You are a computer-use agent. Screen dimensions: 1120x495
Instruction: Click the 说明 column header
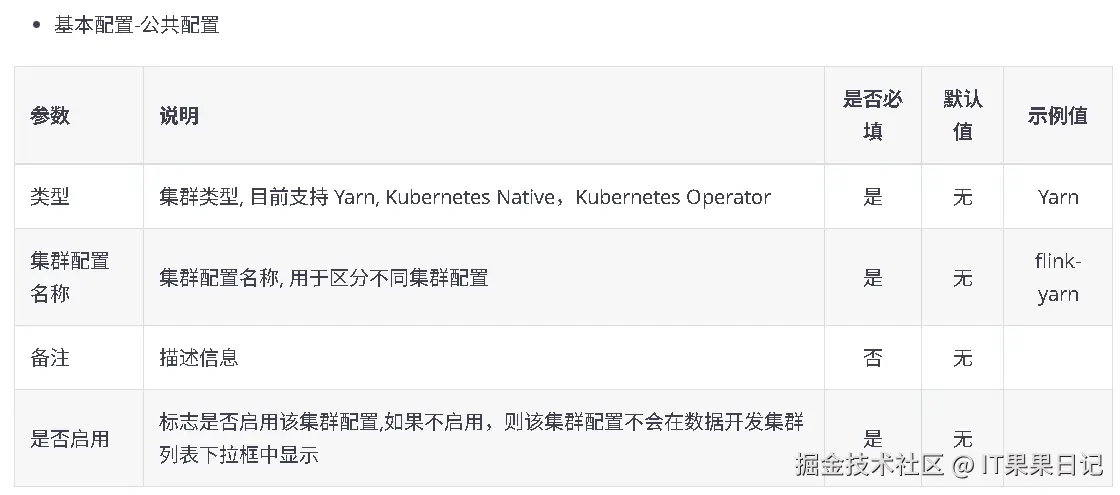point(179,116)
